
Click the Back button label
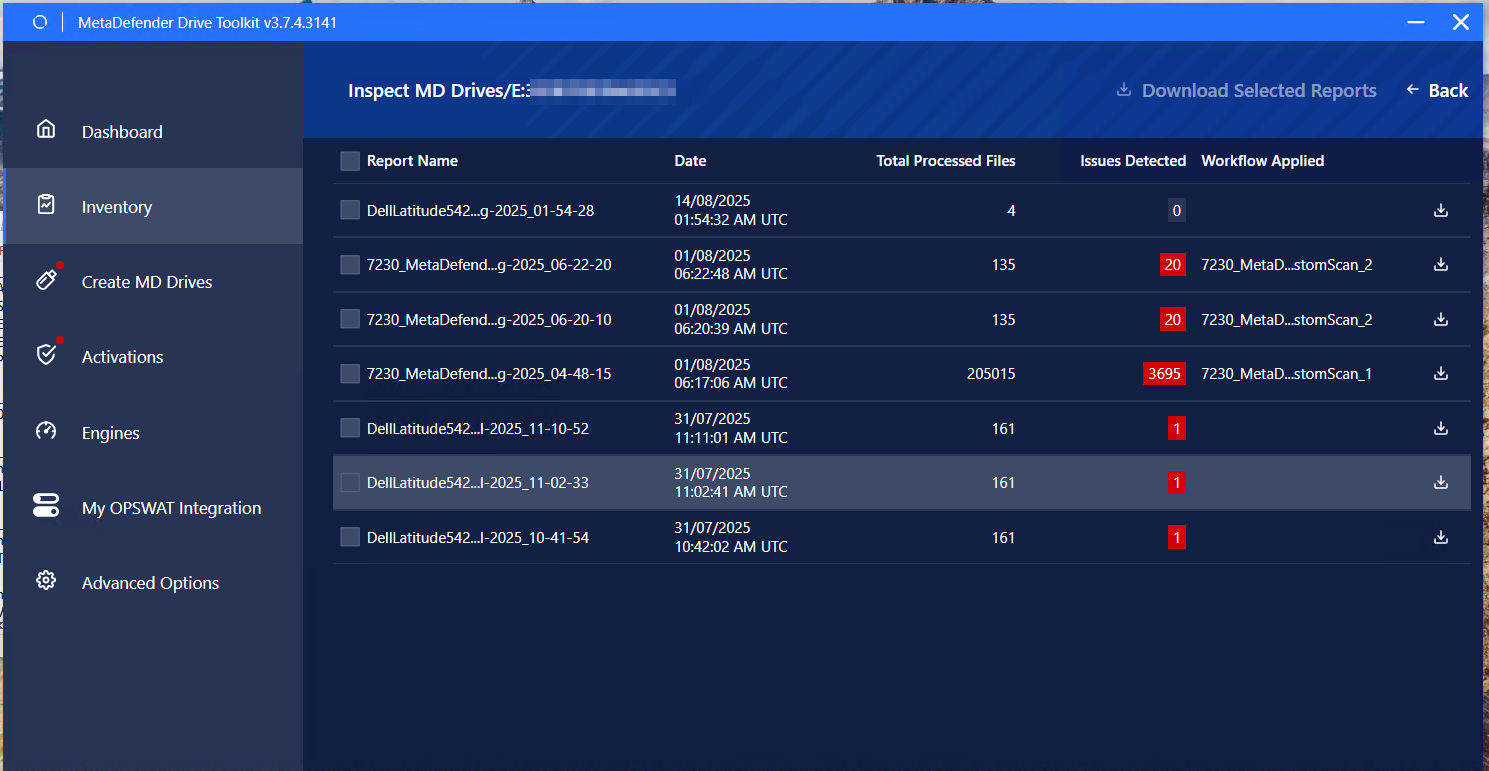click(1448, 90)
